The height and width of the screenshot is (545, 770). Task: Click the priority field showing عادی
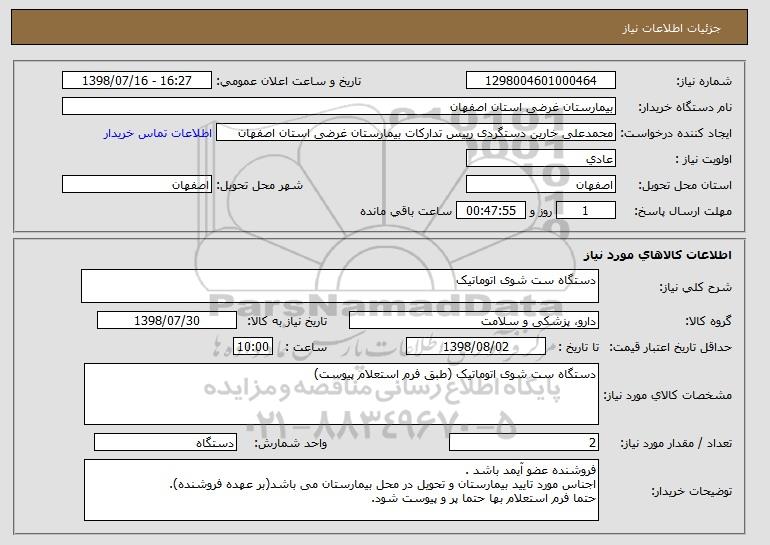(x=541, y=159)
